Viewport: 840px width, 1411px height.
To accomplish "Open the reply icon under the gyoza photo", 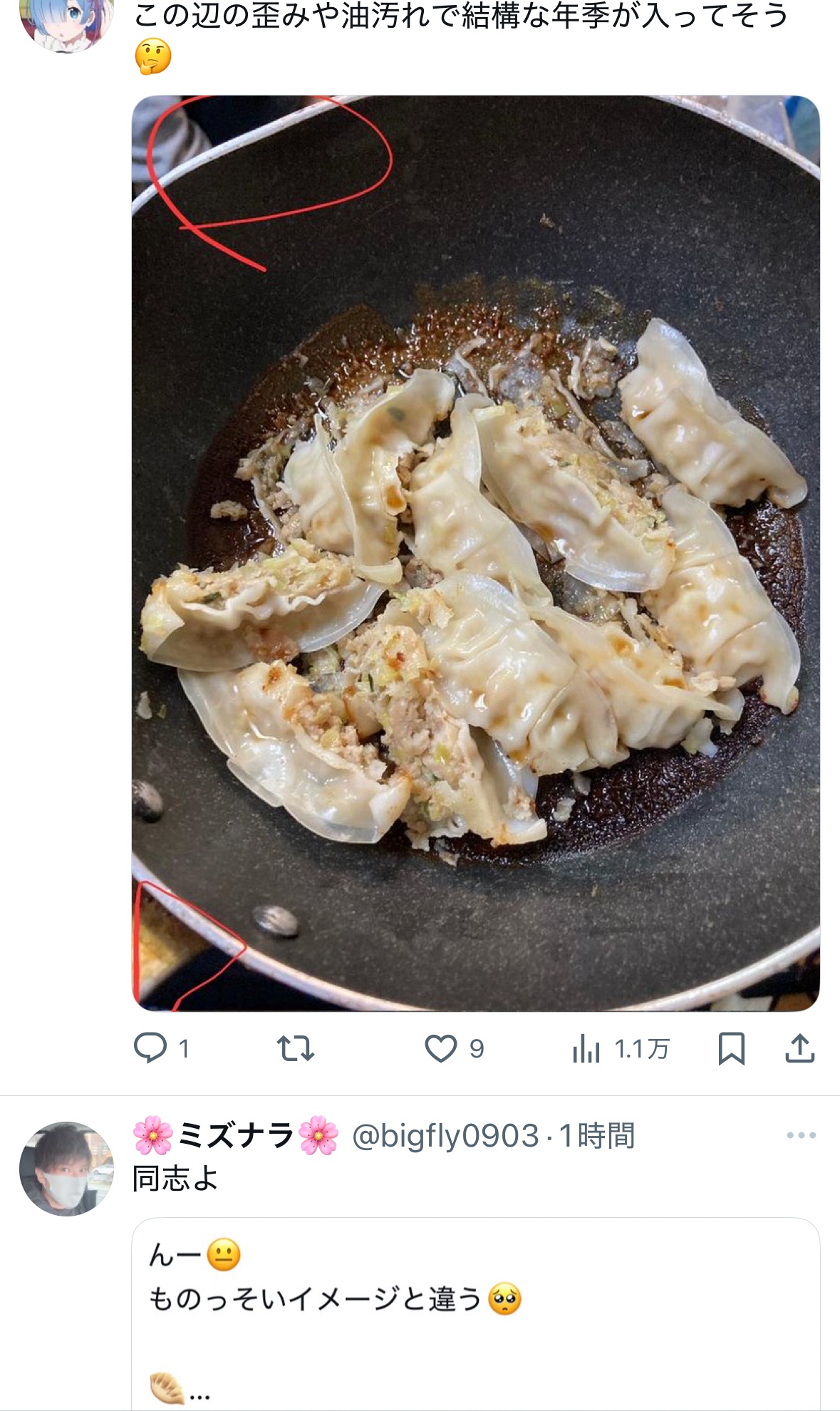I will (x=150, y=1048).
